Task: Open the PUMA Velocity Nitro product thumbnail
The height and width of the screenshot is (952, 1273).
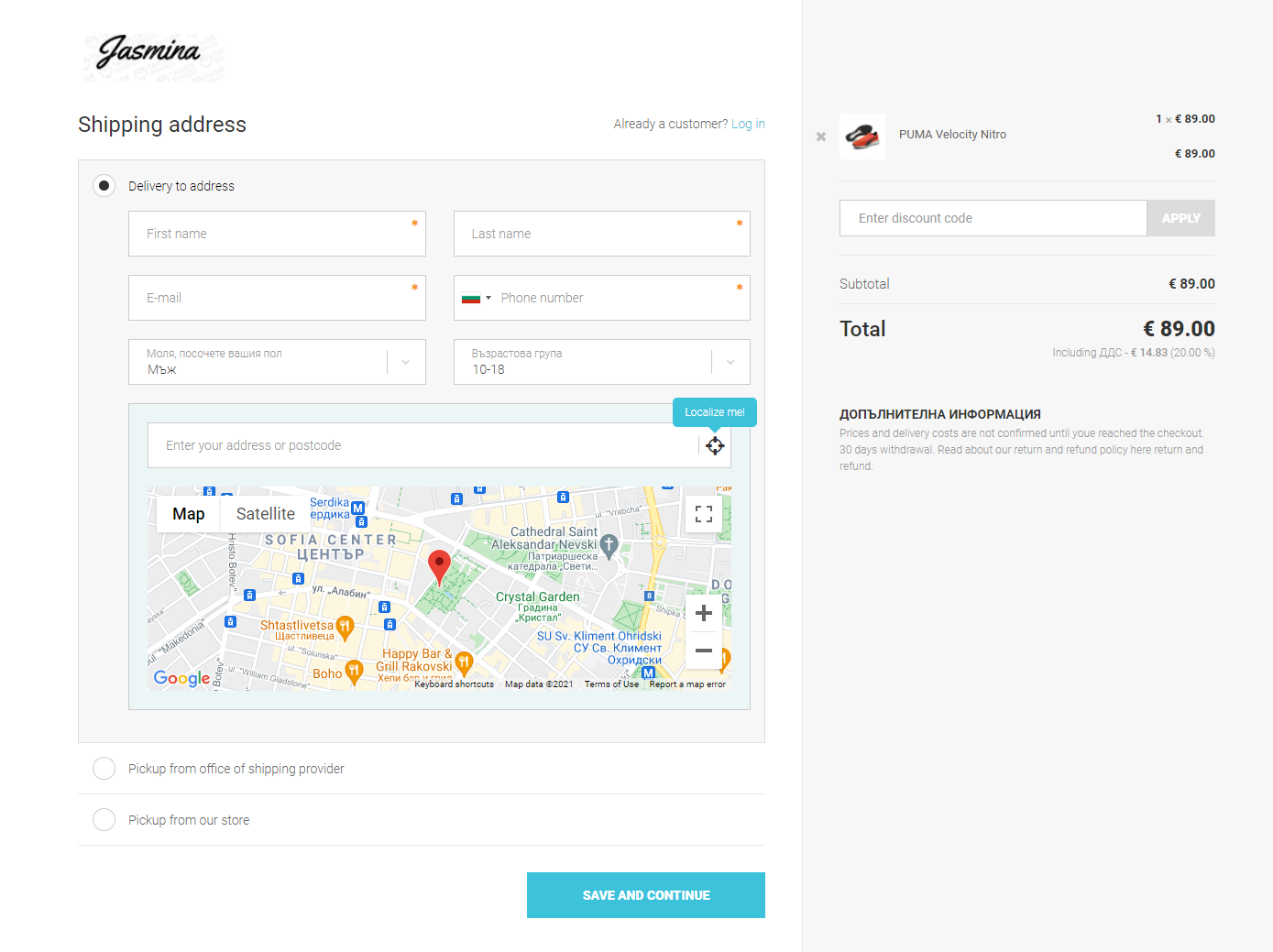Action: [x=862, y=137]
